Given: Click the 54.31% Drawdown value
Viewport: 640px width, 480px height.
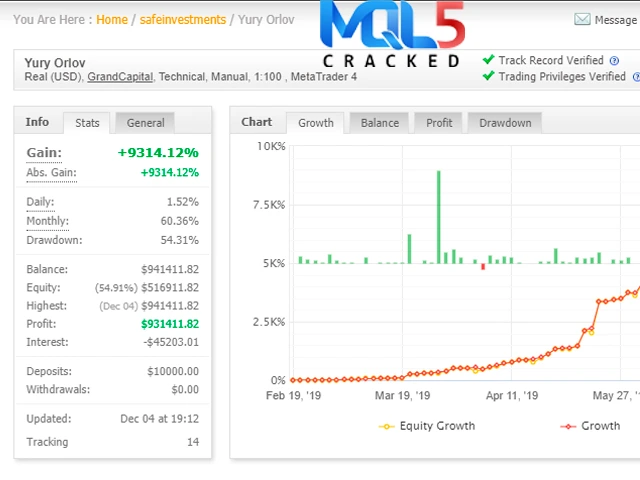Looking at the screenshot, I should coord(180,240).
